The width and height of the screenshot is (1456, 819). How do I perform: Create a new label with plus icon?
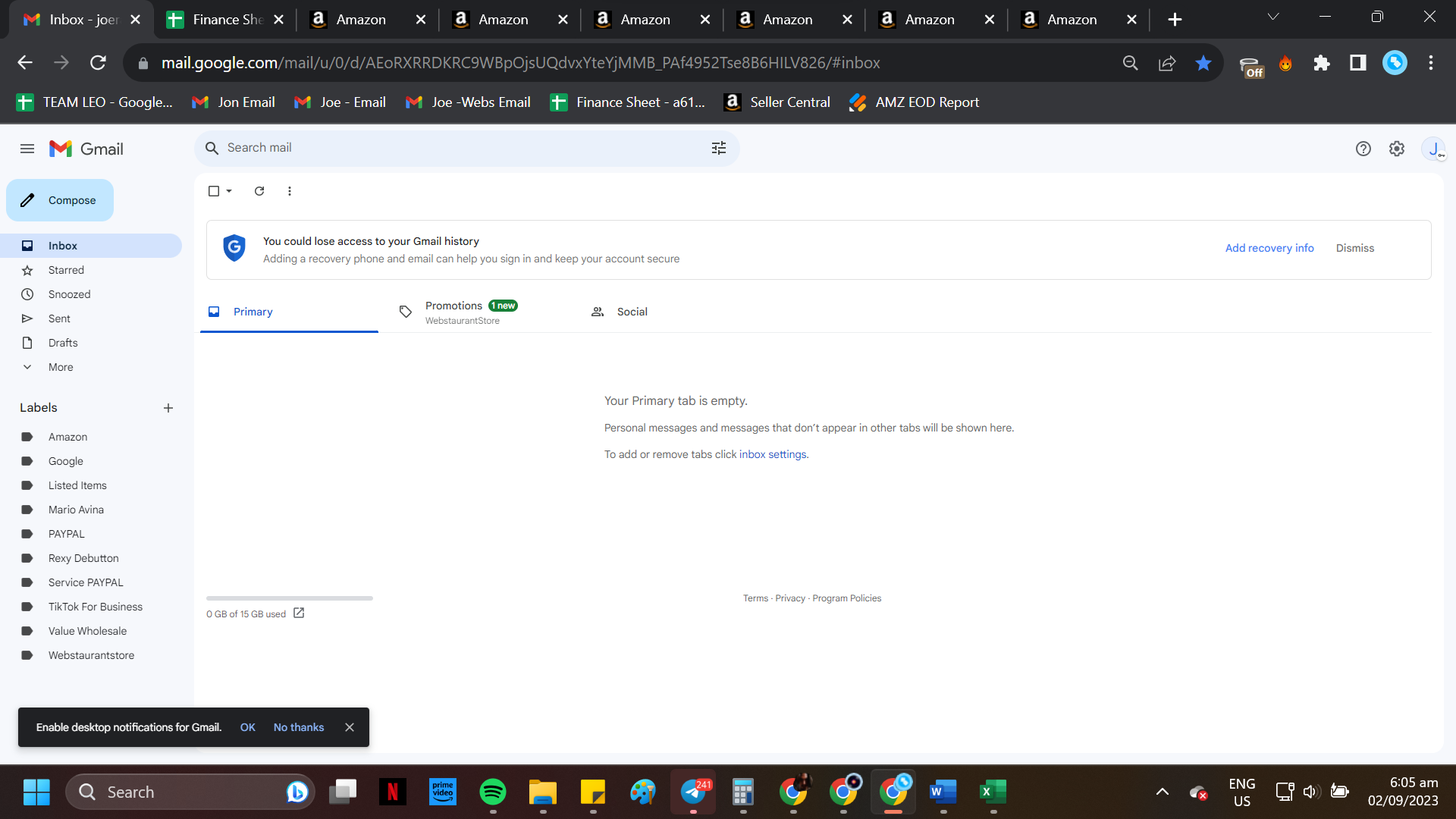pos(168,408)
